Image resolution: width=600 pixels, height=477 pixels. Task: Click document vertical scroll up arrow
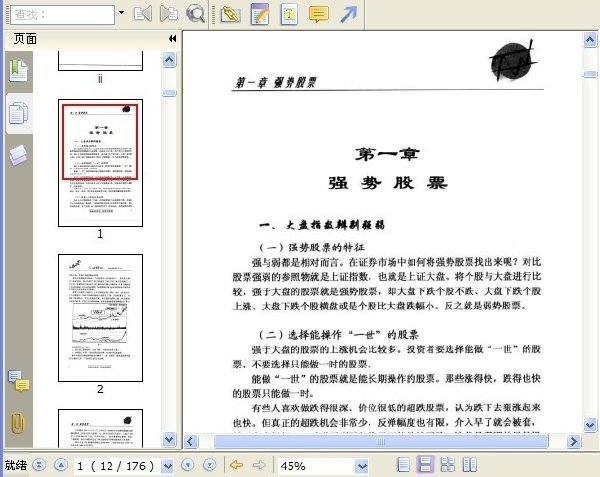click(x=590, y=40)
